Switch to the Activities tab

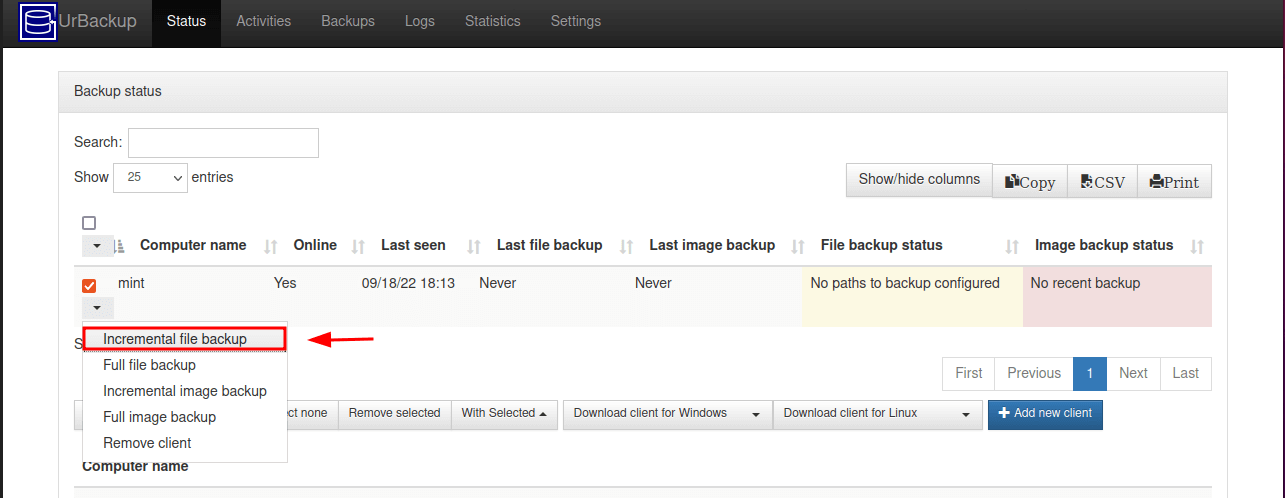click(x=263, y=21)
